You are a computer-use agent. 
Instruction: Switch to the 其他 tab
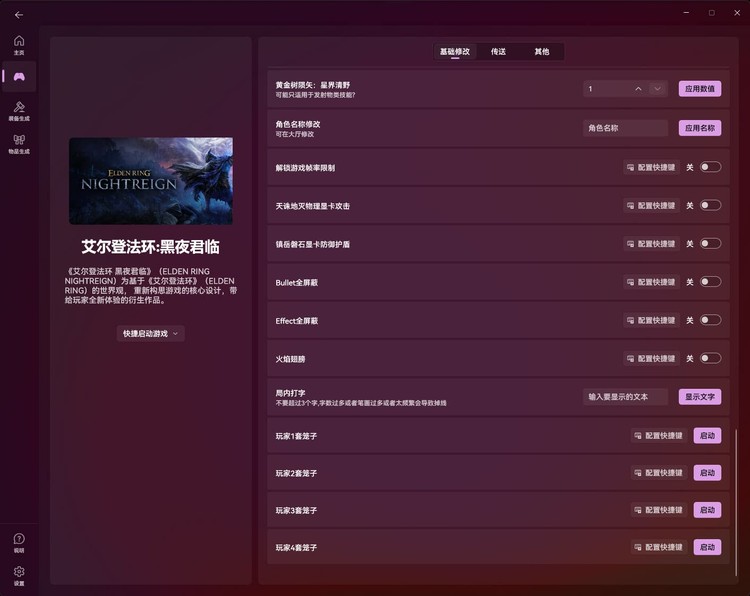pos(541,51)
